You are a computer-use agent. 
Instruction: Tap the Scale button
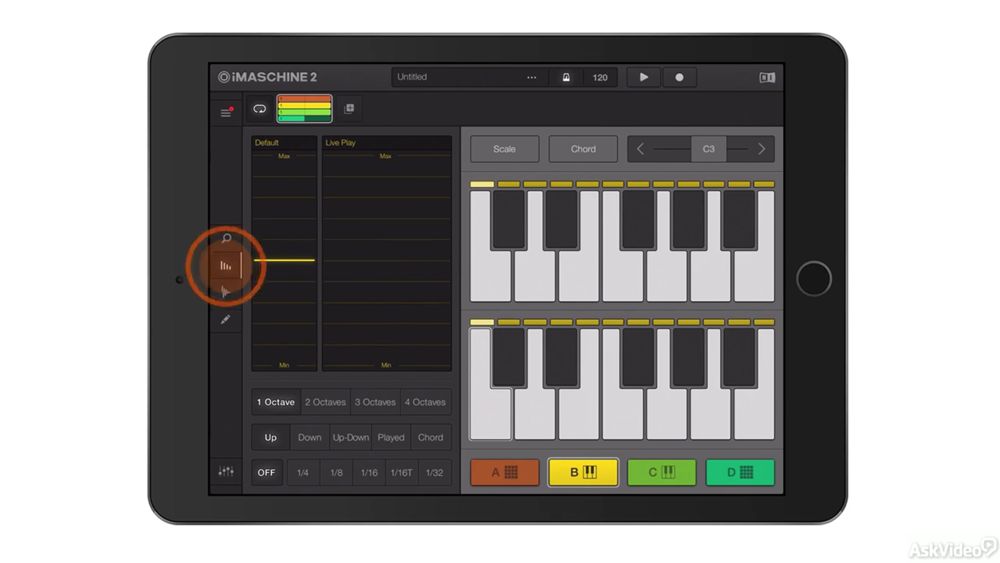tap(504, 149)
